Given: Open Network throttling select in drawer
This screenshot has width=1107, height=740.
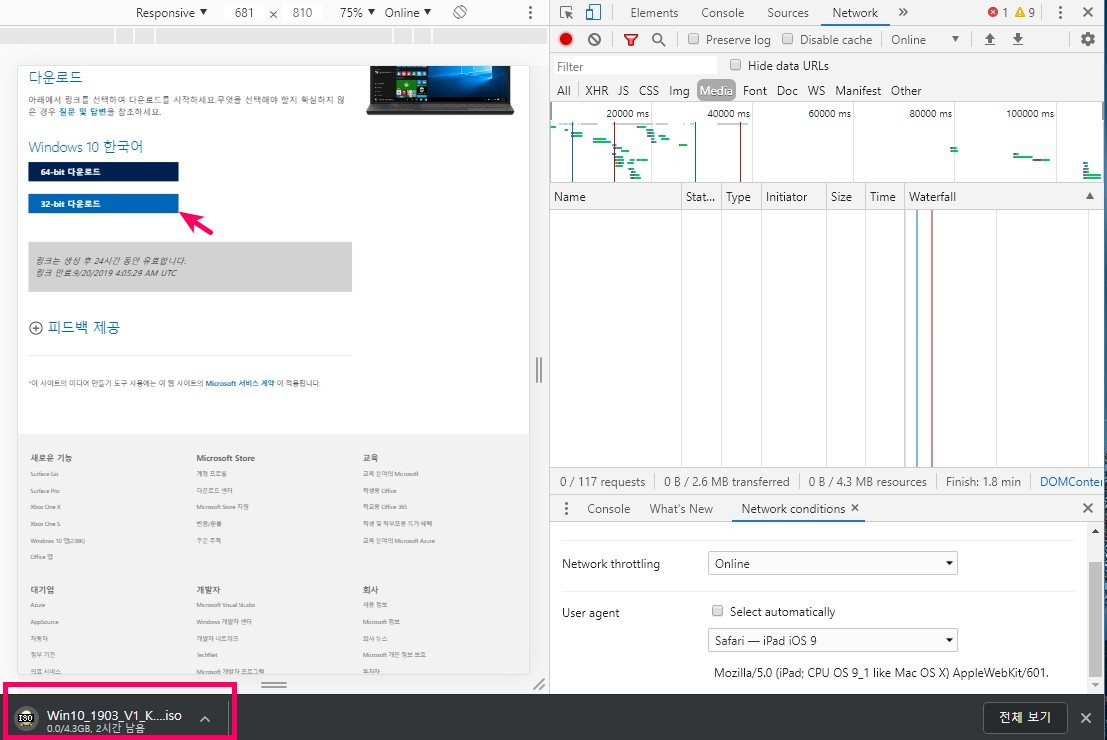Looking at the screenshot, I should 832,563.
